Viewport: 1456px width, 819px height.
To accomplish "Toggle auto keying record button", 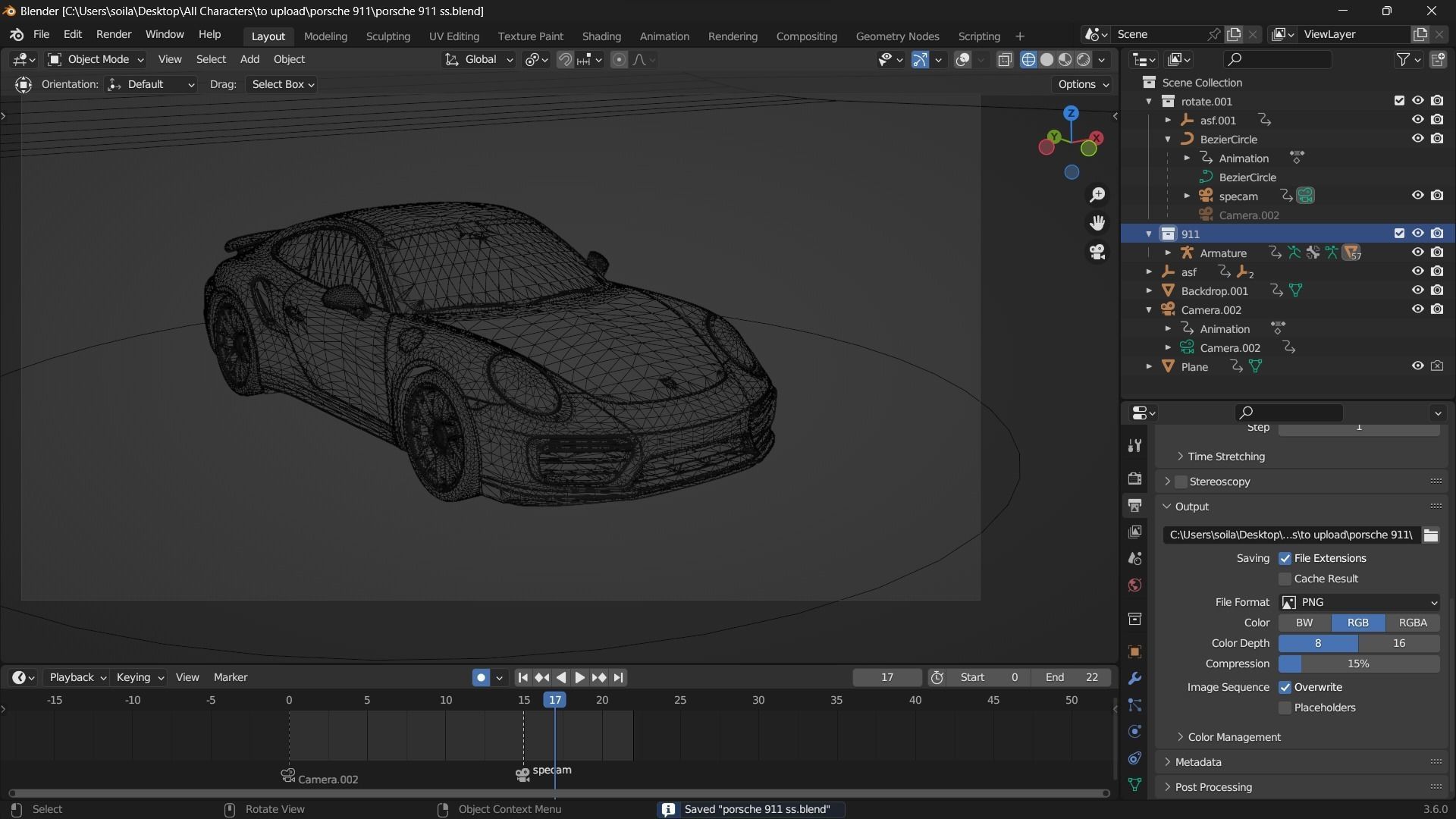I will [x=481, y=677].
